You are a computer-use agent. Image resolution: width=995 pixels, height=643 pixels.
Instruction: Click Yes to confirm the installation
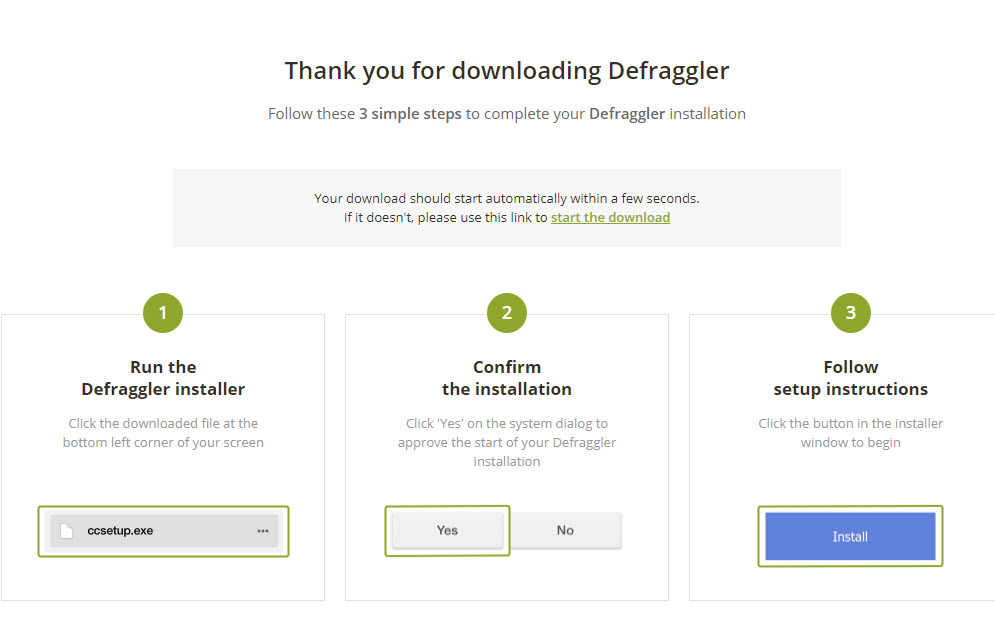447,530
